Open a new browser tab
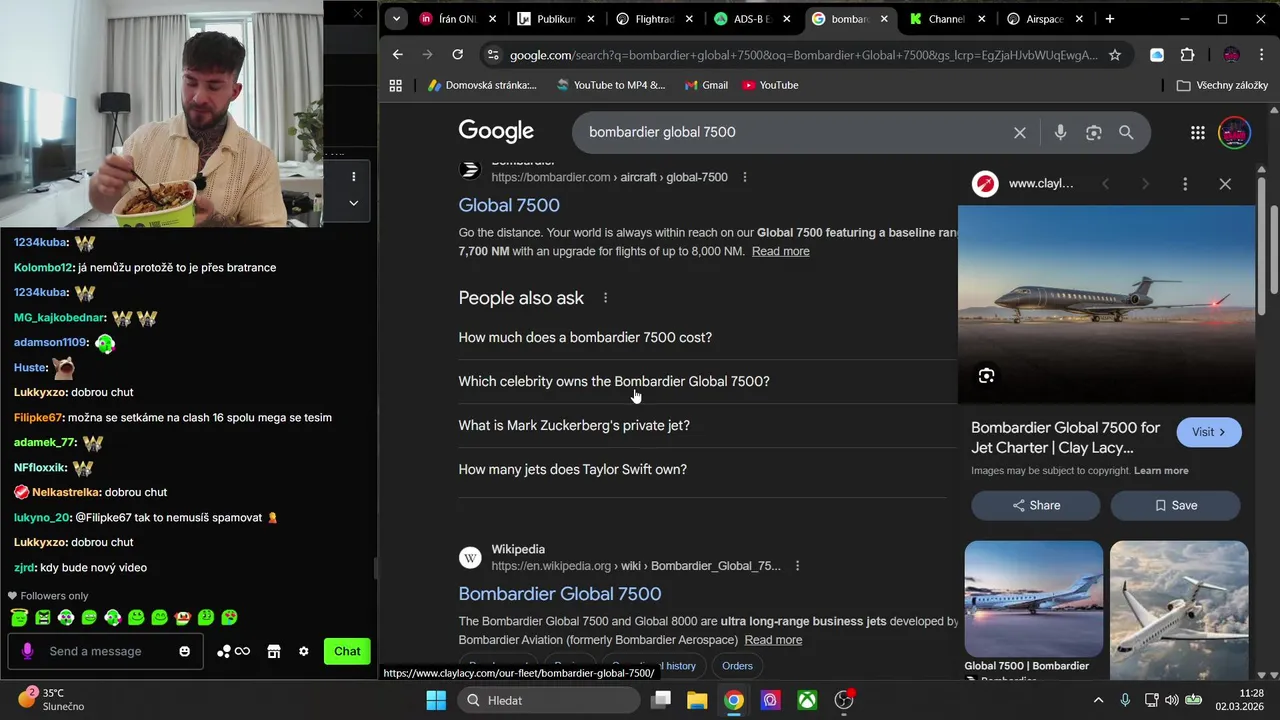Screen dimensions: 1280x720 tap(1109, 19)
